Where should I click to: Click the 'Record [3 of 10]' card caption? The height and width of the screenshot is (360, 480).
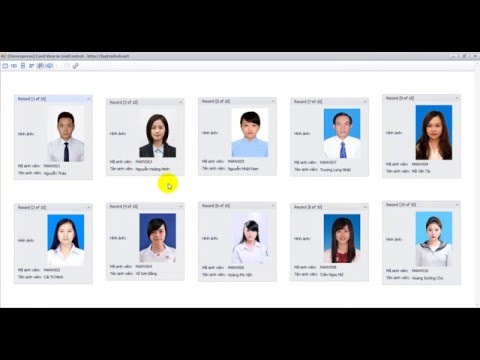[x=124, y=102]
